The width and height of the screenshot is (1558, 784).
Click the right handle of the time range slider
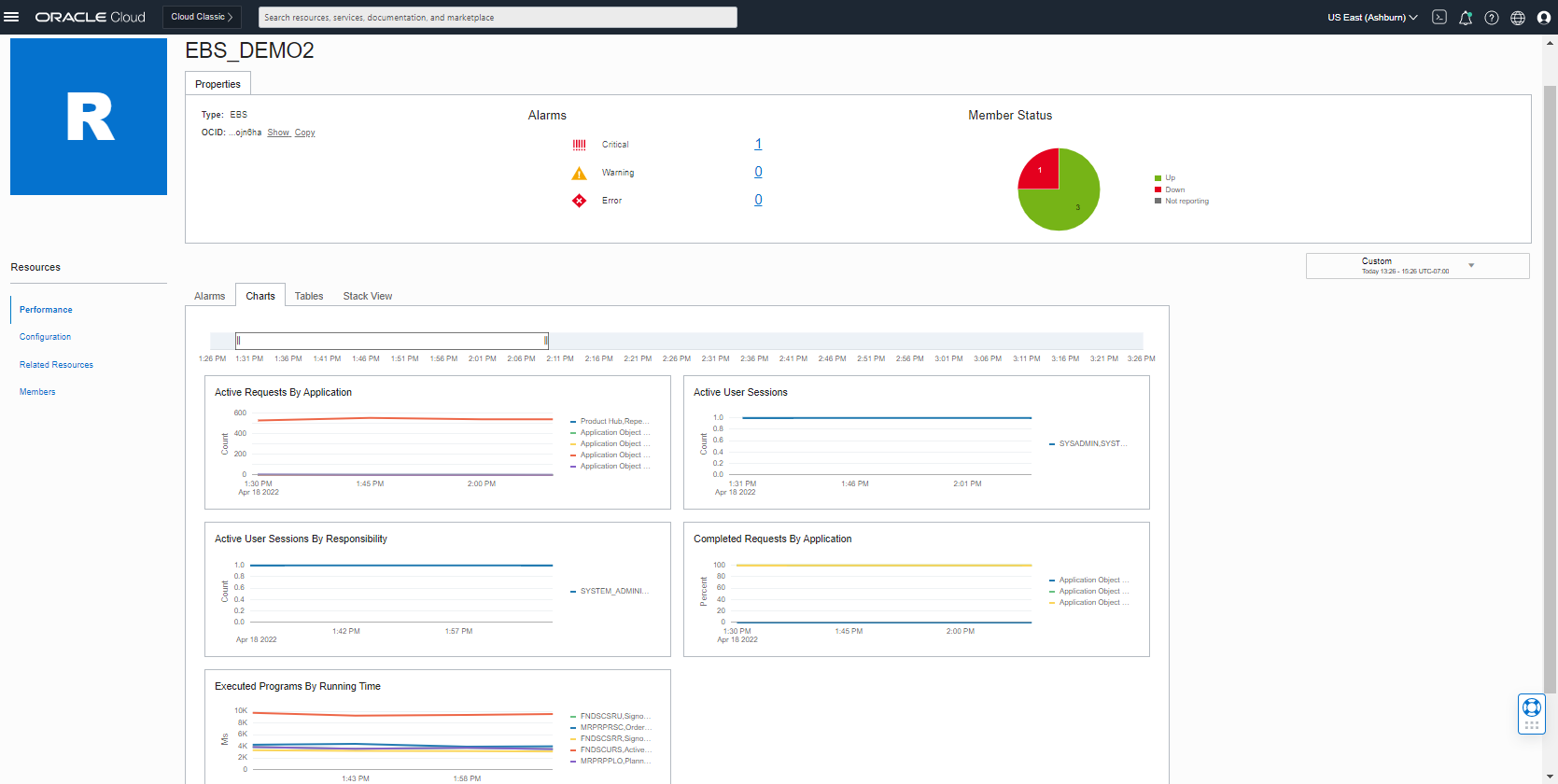click(546, 341)
